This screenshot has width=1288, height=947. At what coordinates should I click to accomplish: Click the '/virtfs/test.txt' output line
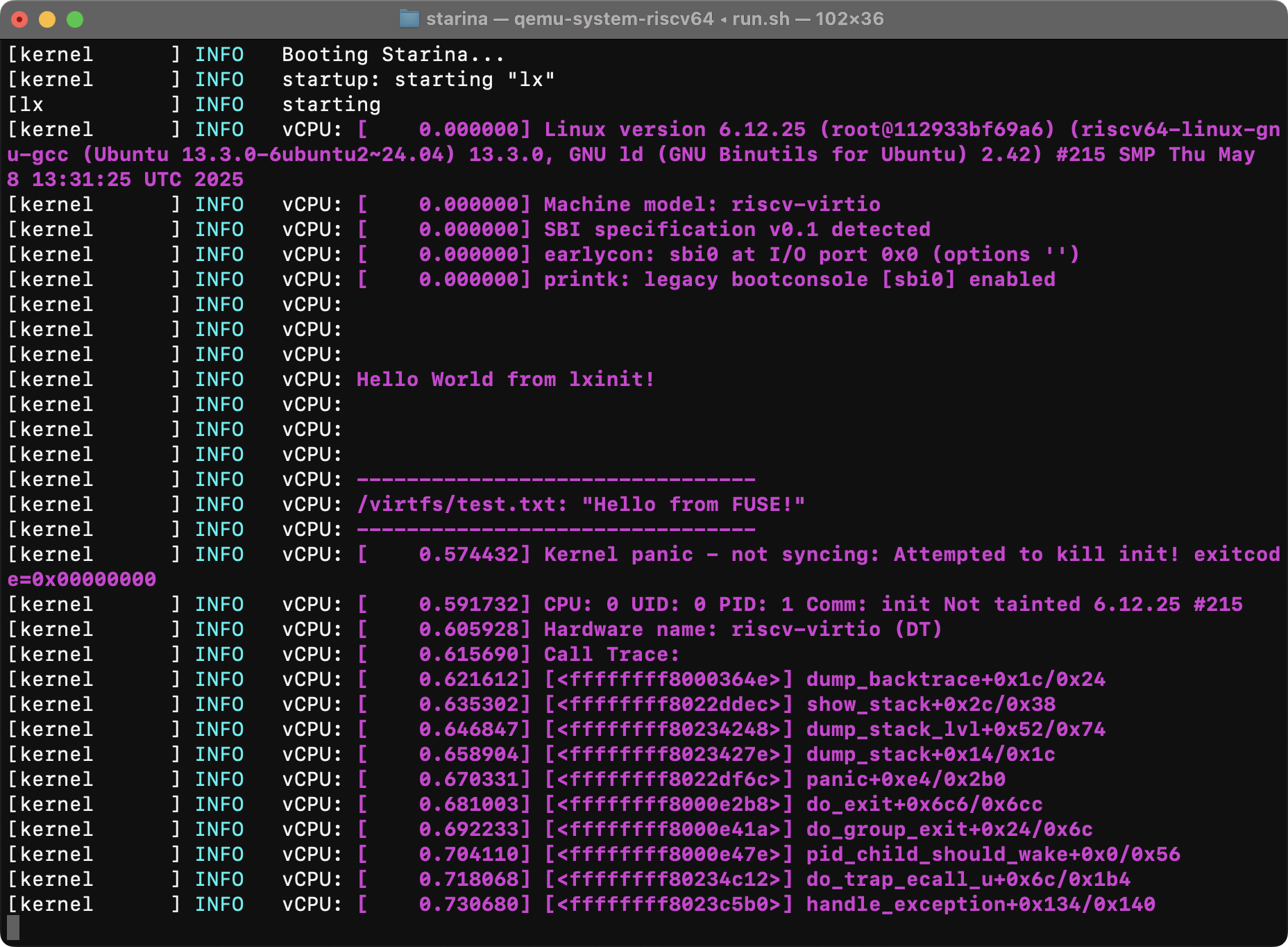(581, 505)
